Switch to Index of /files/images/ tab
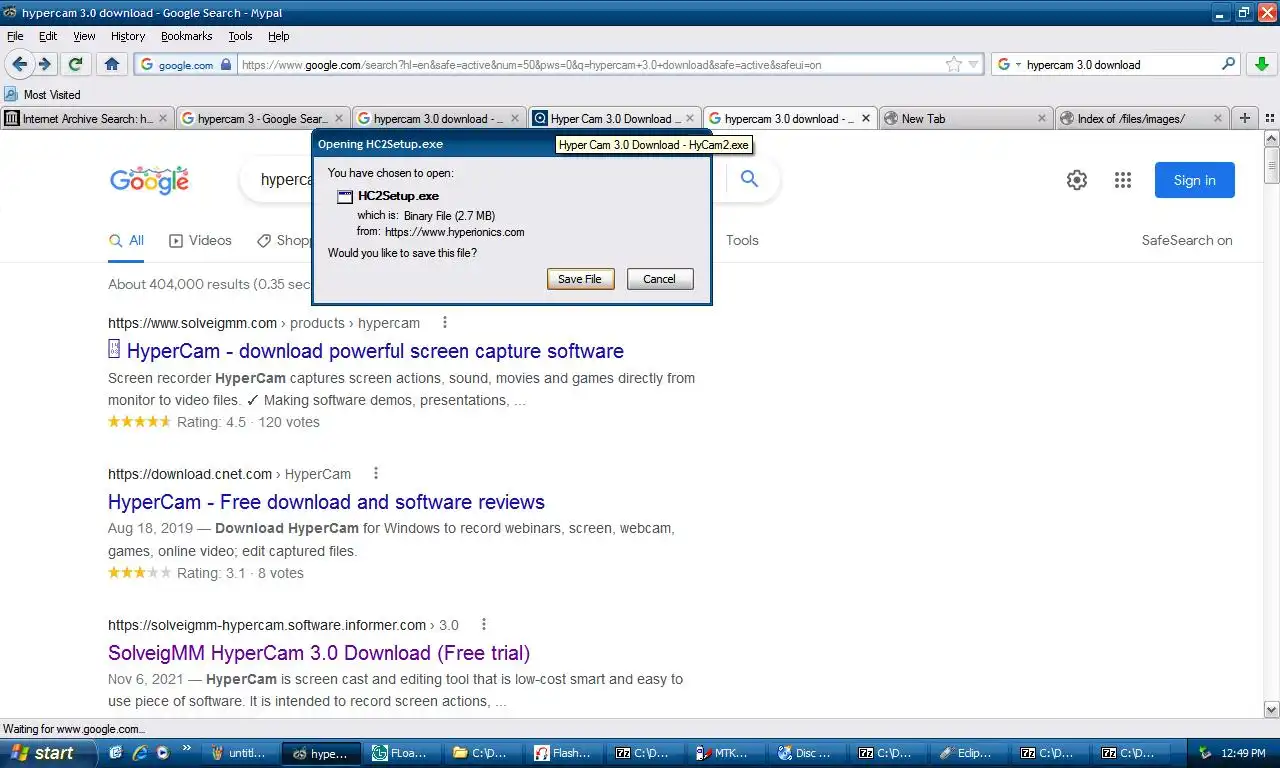Screen dimensions: 1280x768 point(1142,118)
